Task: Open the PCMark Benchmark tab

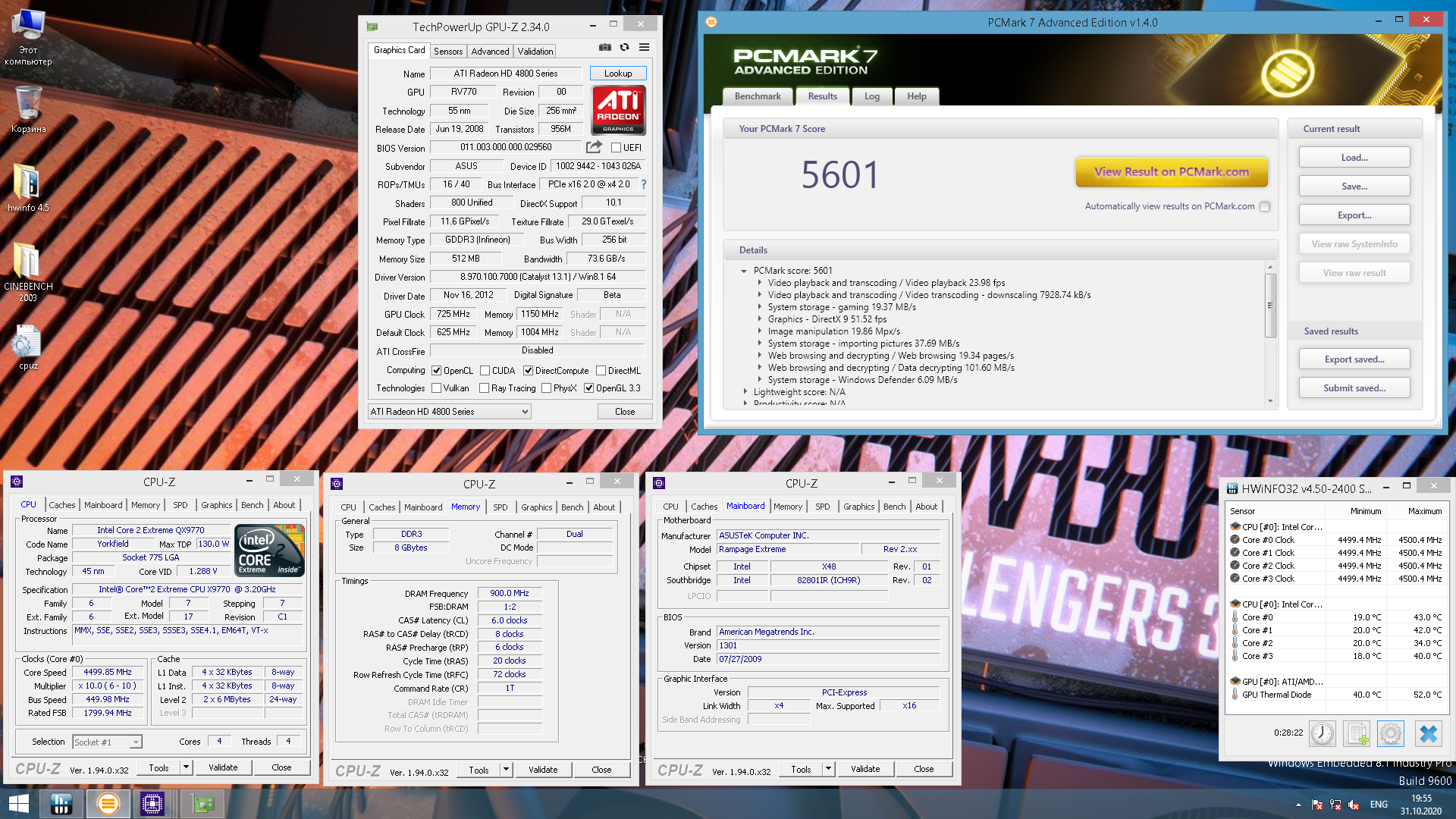Action: [758, 96]
